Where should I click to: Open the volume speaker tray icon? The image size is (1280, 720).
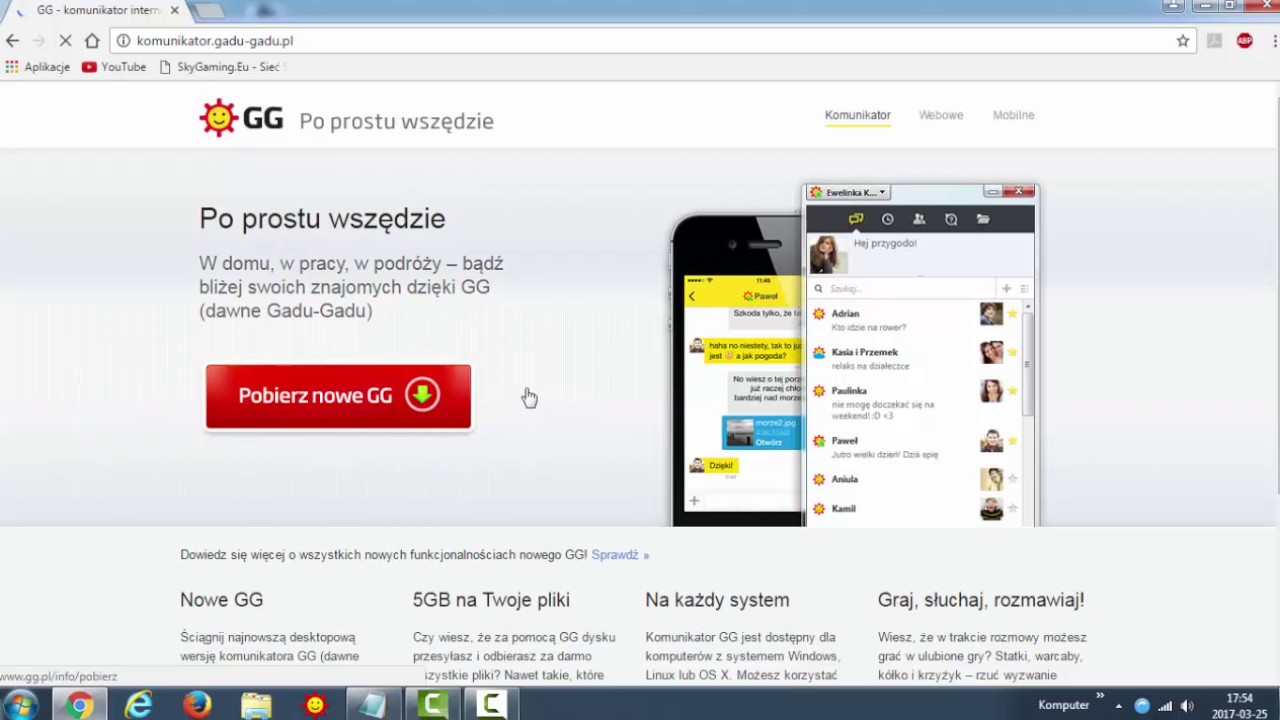tap(1187, 706)
